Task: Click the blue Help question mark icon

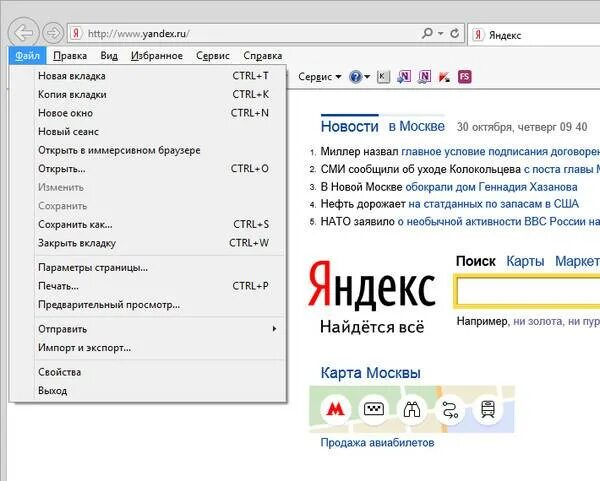Action: click(x=355, y=77)
